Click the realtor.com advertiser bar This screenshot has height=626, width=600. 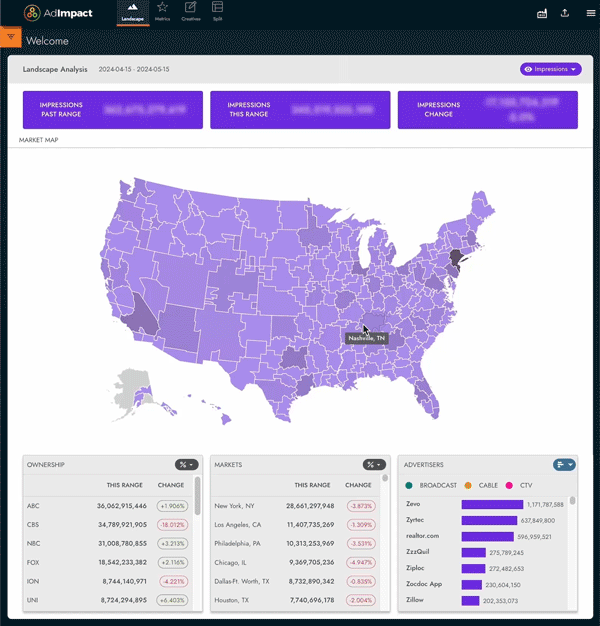coord(487,537)
